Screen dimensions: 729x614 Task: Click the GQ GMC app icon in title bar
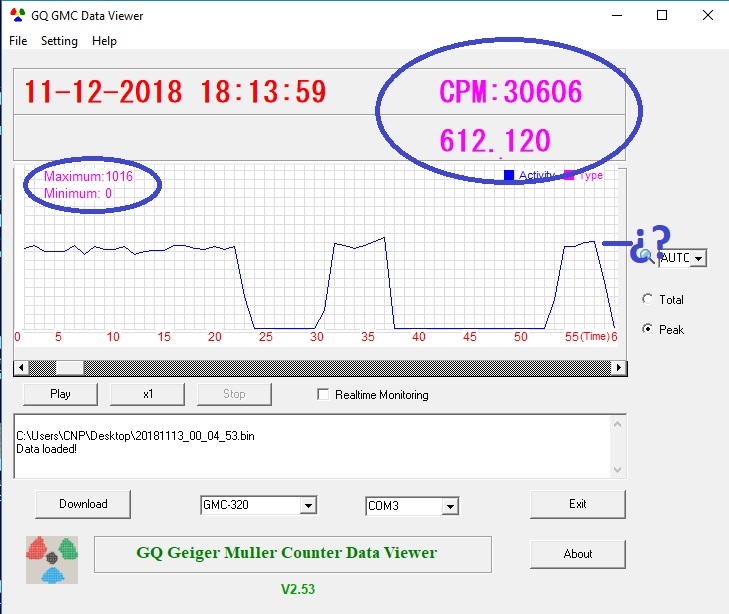[18, 15]
